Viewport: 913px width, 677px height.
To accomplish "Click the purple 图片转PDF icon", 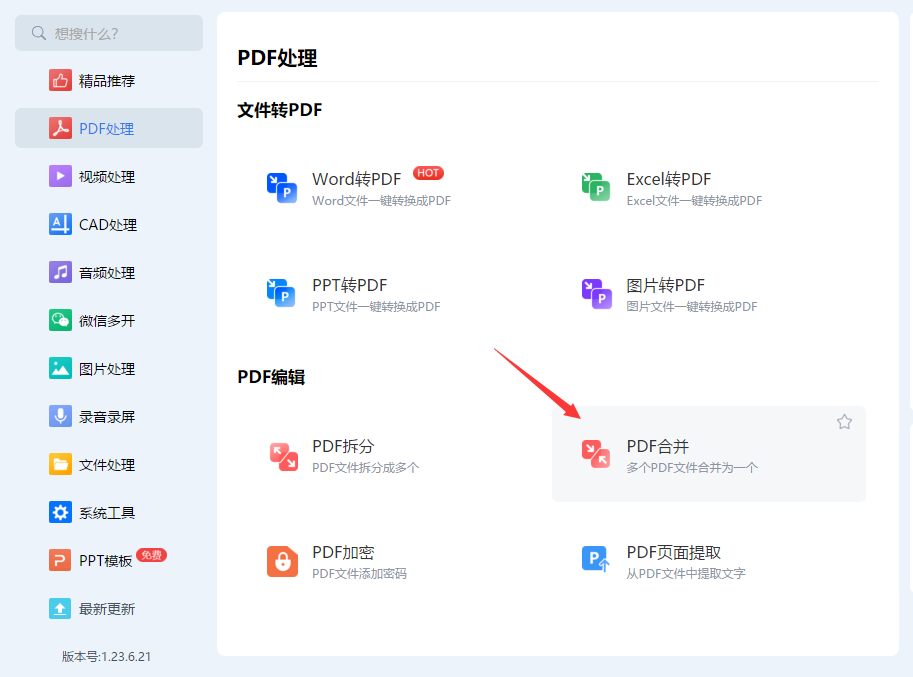I will (x=596, y=293).
